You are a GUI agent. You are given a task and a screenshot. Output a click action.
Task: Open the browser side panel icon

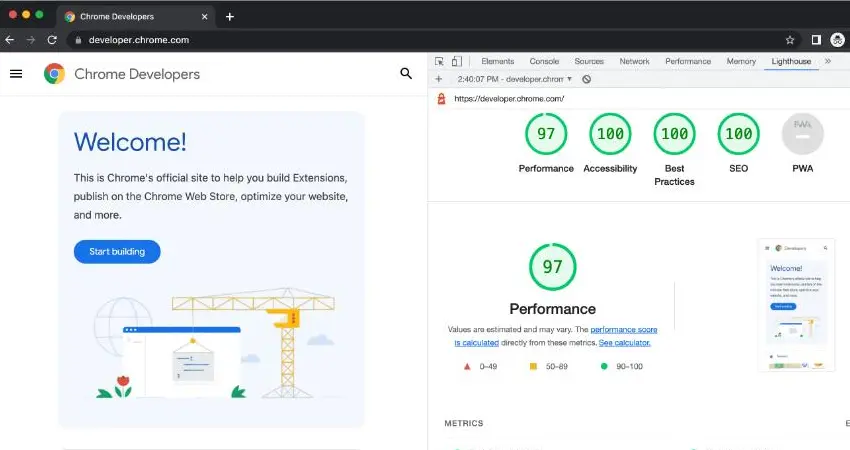click(x=816, y=40)
